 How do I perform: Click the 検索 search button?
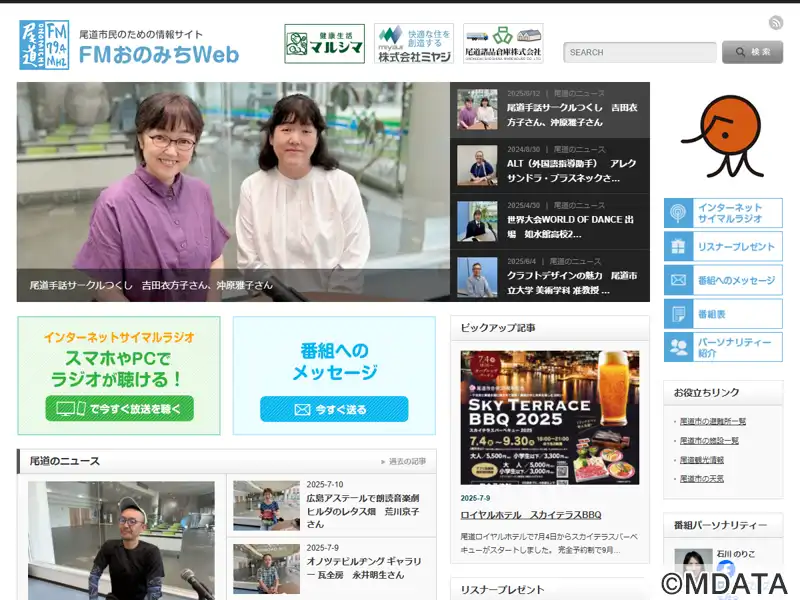pos(753,52)
